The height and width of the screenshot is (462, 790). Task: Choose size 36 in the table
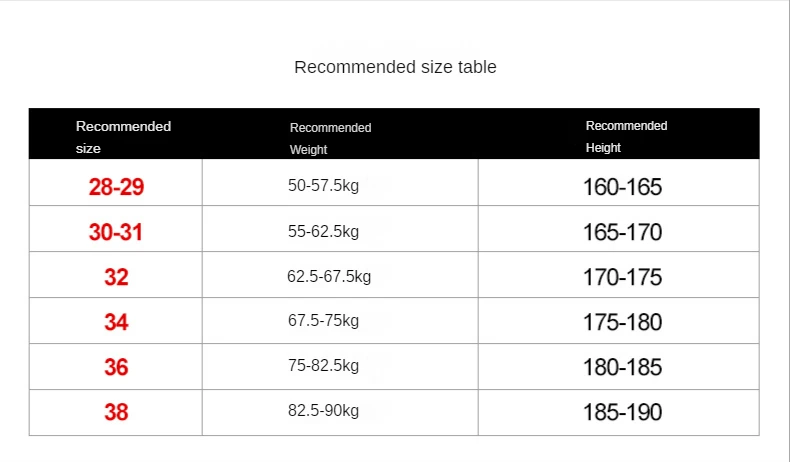tap(116, 367)
